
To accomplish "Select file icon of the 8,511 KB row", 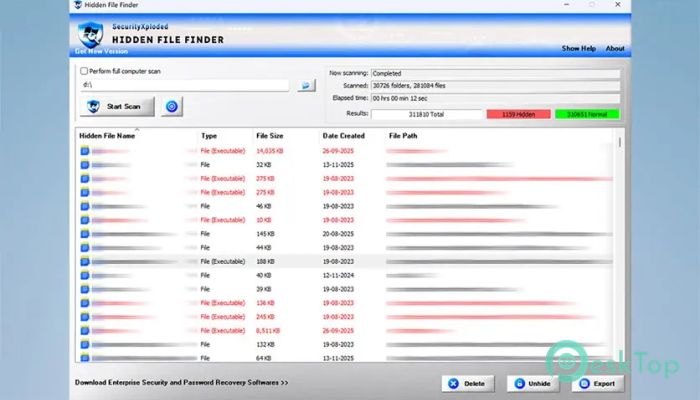I will [x=85, y=331].
